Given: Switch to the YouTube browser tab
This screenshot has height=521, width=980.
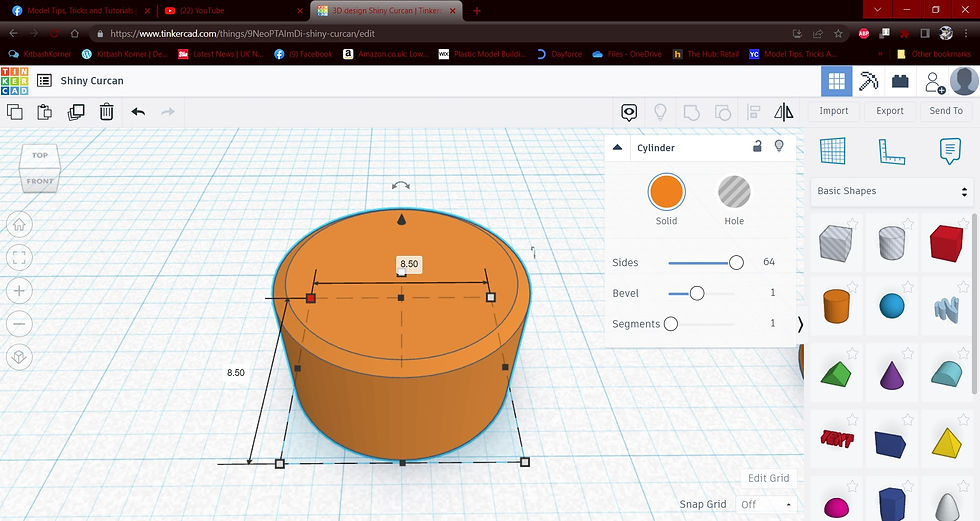Looking at the screenshot, I should point(232,11).
